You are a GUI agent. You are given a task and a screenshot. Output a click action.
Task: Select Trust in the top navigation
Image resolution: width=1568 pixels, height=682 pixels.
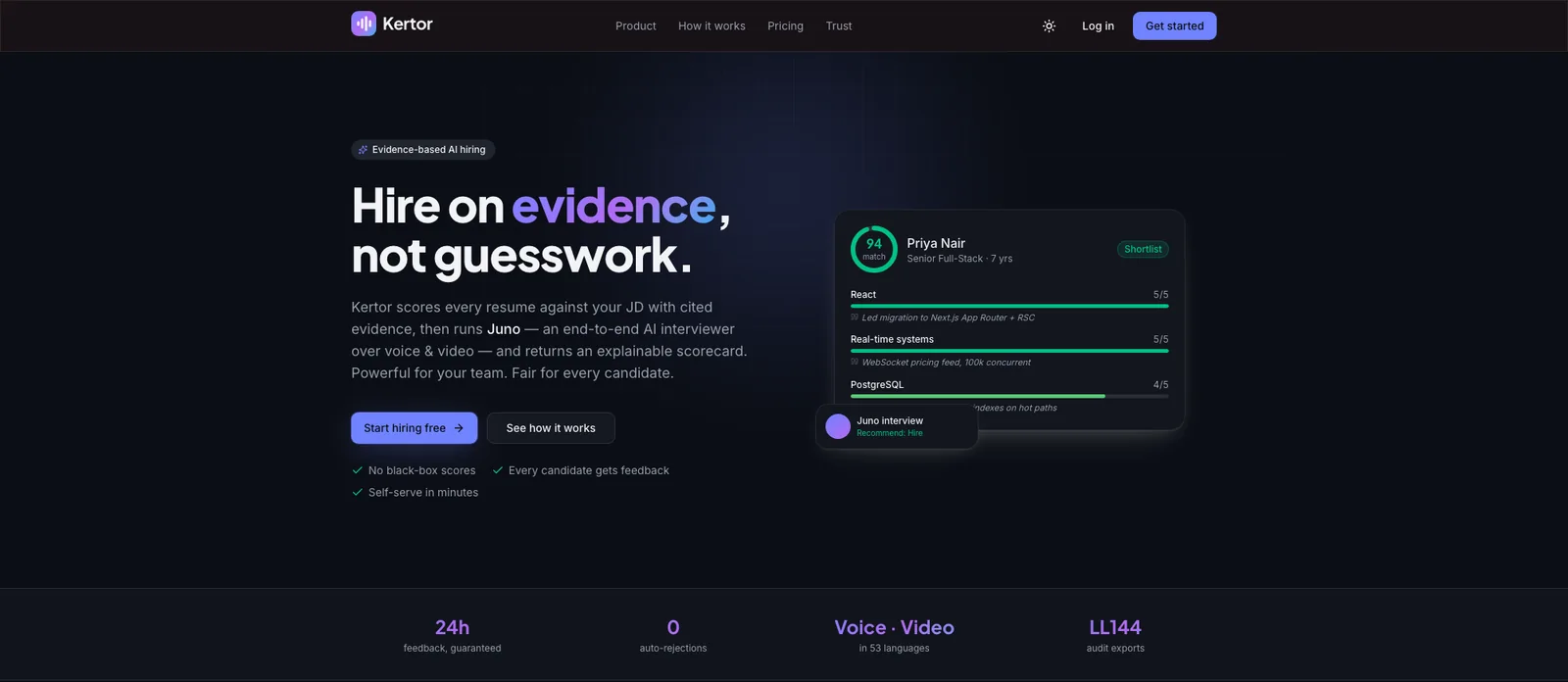839,26
